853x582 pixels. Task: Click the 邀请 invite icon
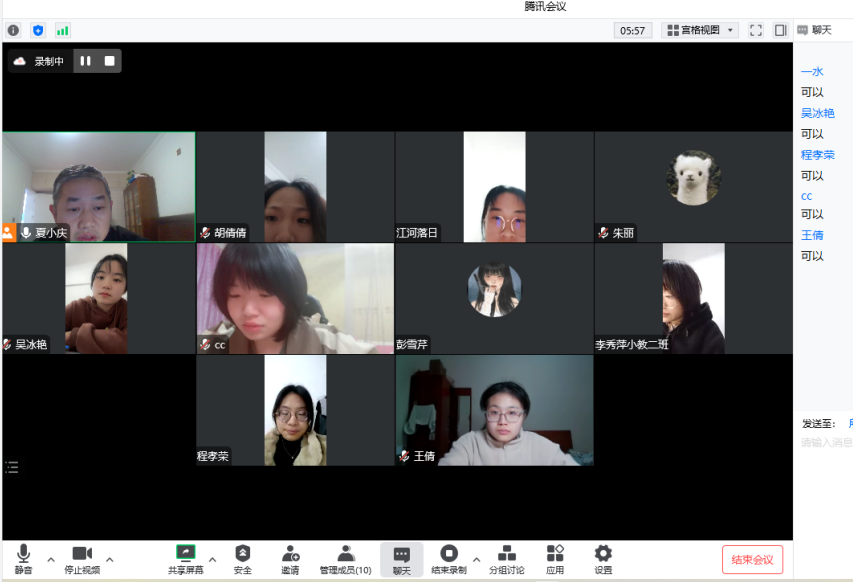(x=290, y=559)
